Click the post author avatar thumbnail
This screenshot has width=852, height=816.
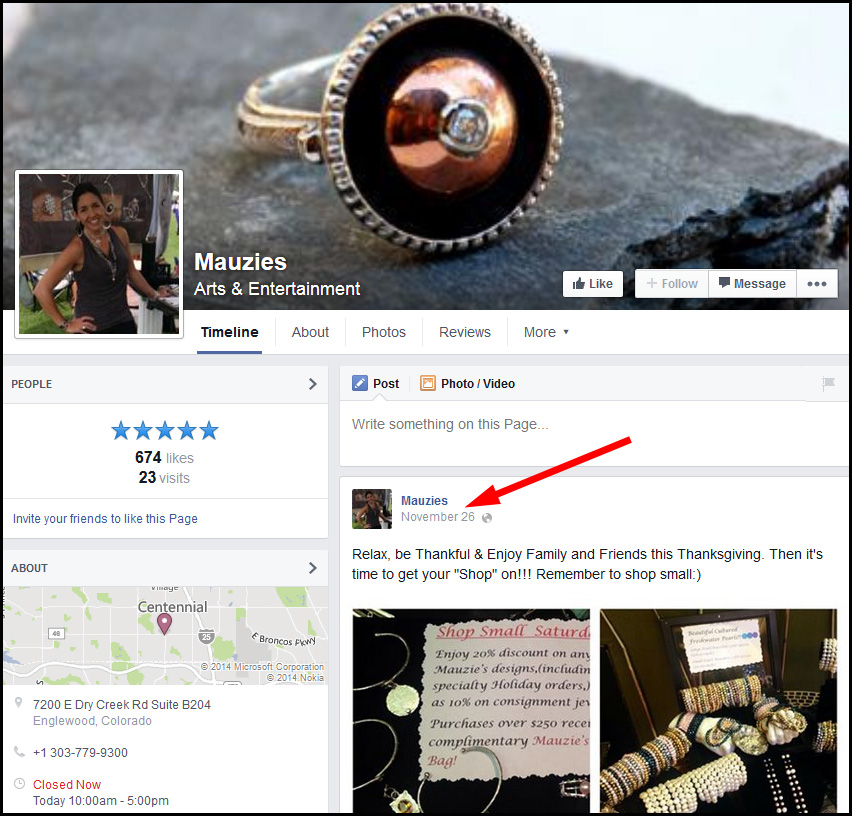[x=372, y=509]
